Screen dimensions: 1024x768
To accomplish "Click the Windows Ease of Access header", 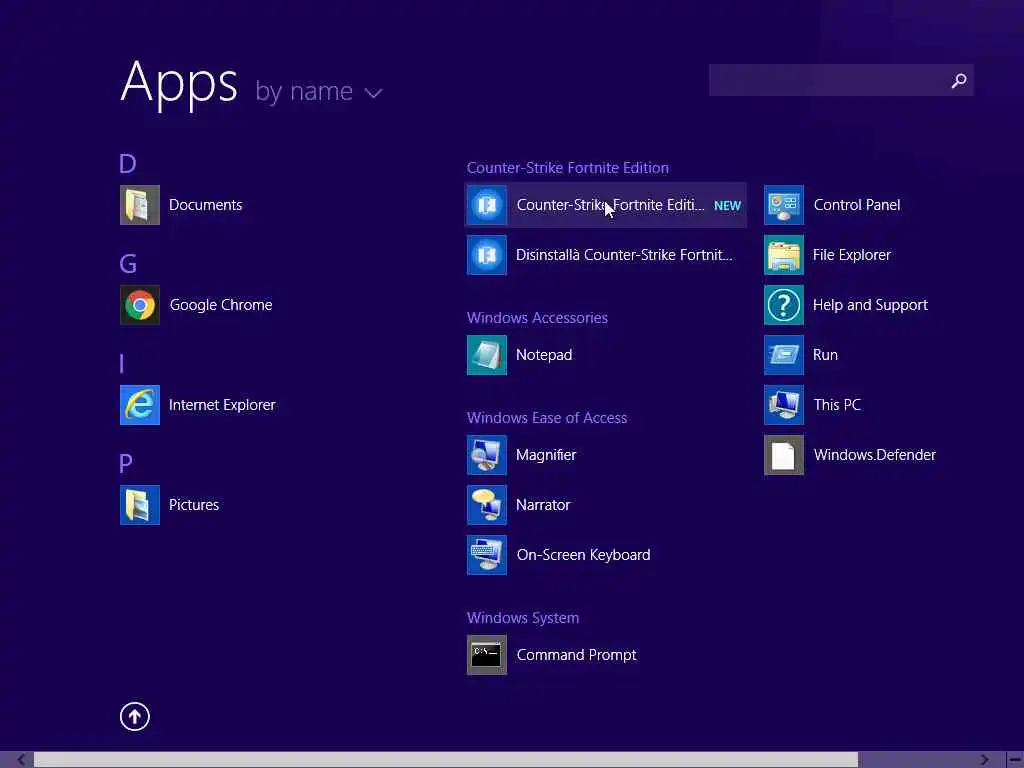I will point(547,418).
